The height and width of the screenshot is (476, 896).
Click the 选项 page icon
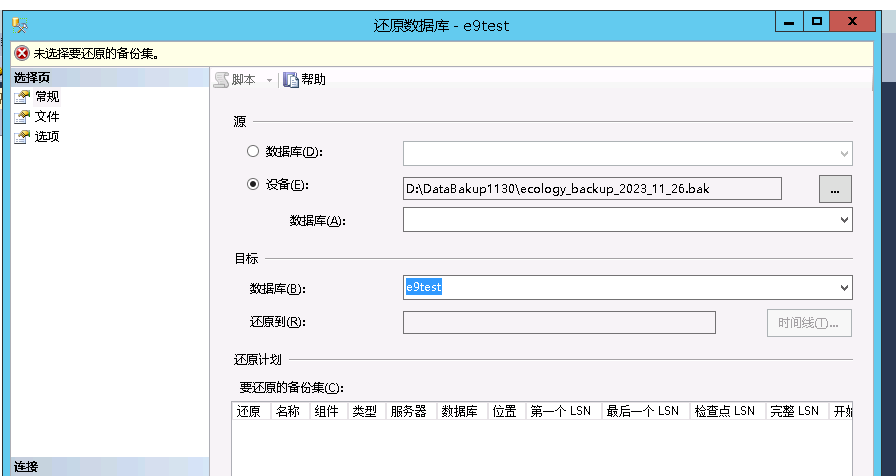(22, 137)
